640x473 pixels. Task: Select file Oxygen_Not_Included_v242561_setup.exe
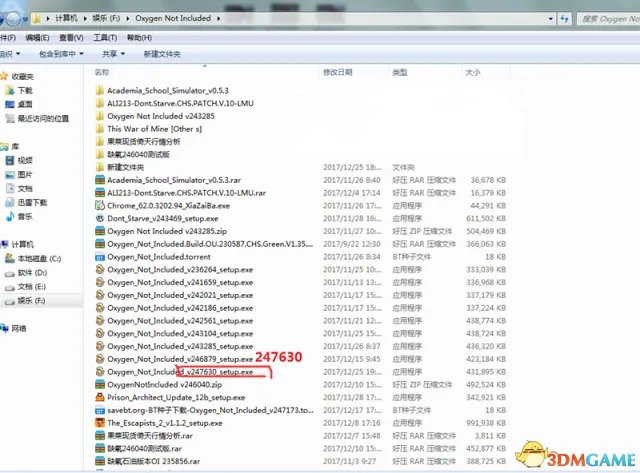180,320
